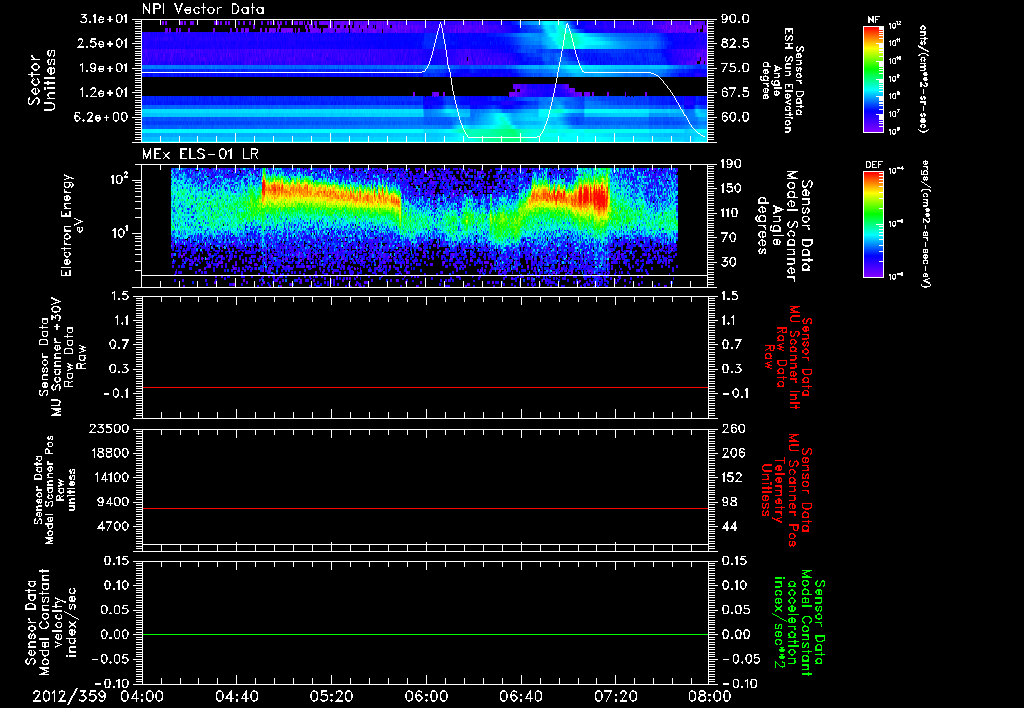Click the 06:40 time axis label
The width and height of the screenshot is (1024, 708).
pos(520,695)
